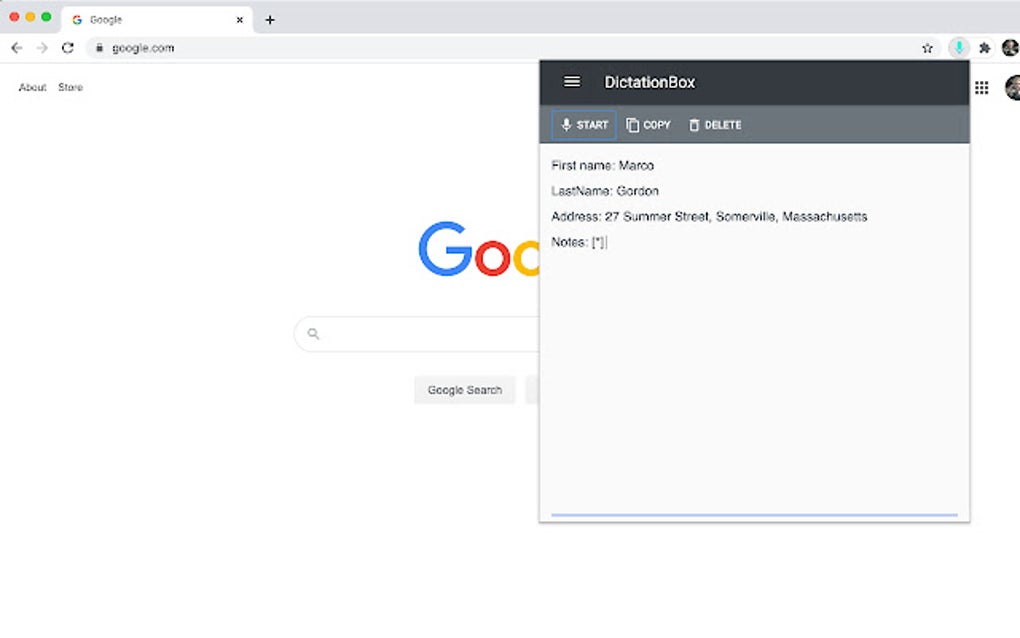
Task: Open the About link
Action: click(33, 87)
